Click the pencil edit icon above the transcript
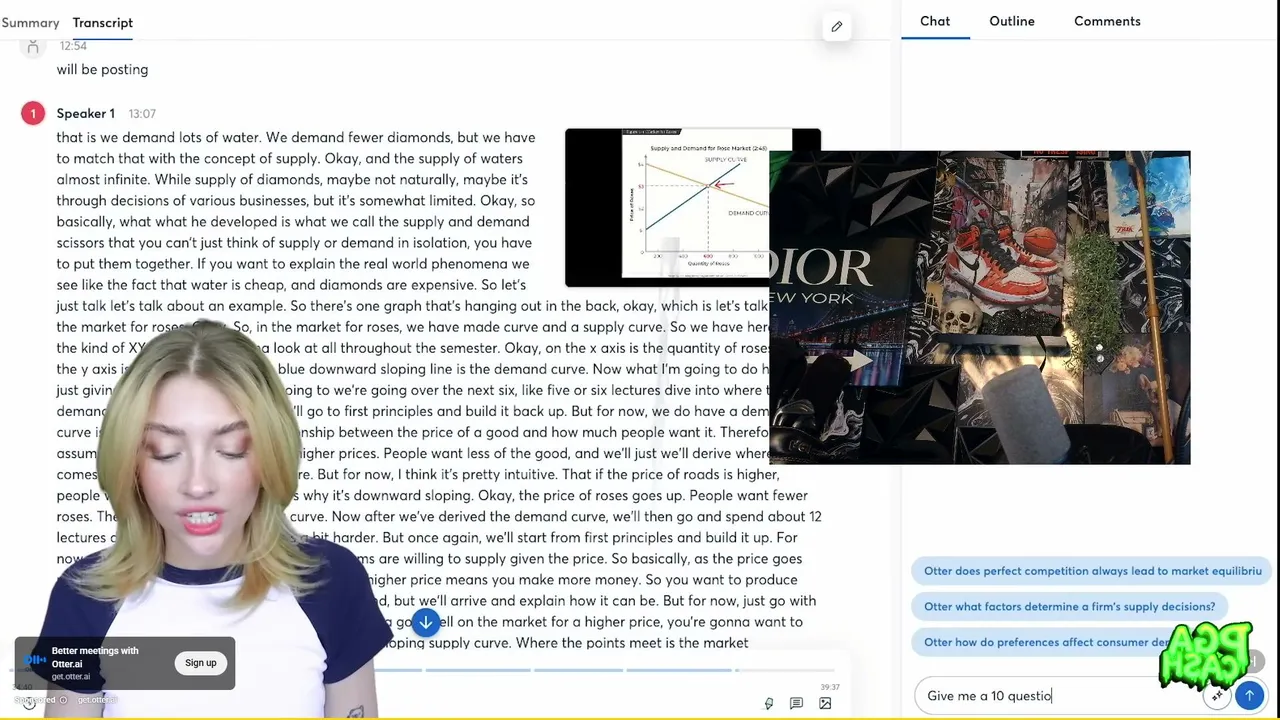 click(836, 27)
